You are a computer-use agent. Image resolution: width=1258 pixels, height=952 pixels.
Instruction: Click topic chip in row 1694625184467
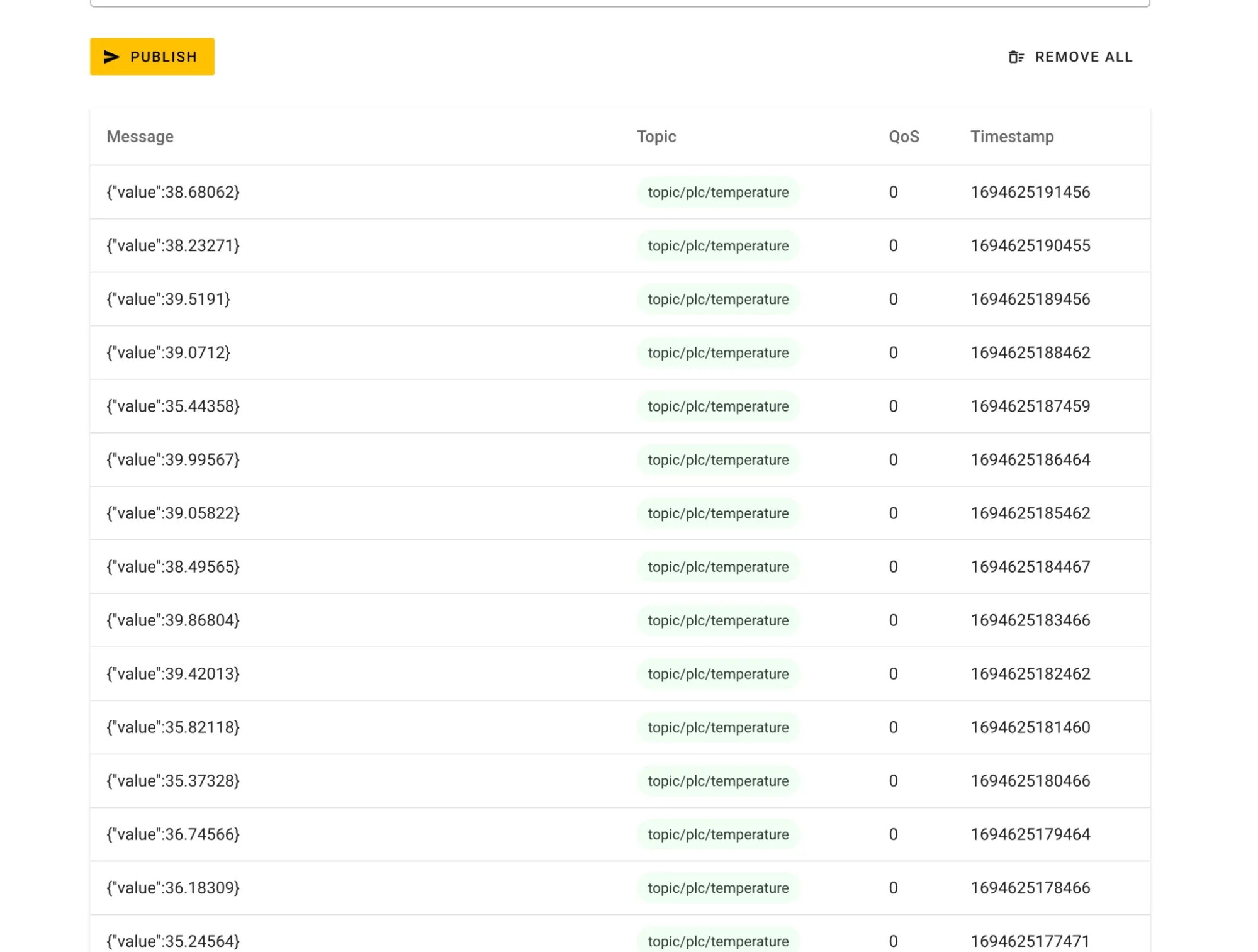718,566
